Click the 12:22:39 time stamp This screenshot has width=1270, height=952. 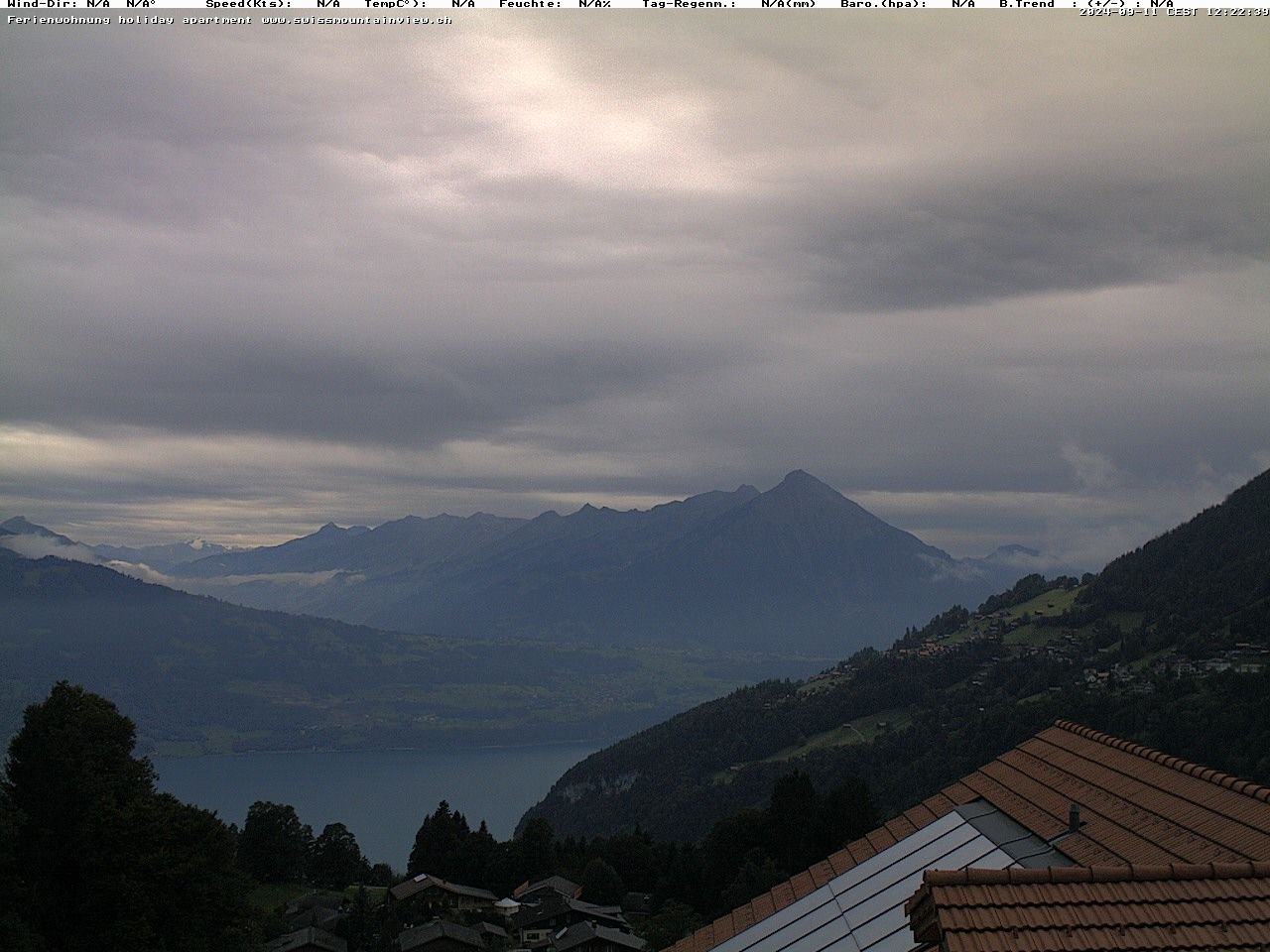click(x=1238, y=12)
